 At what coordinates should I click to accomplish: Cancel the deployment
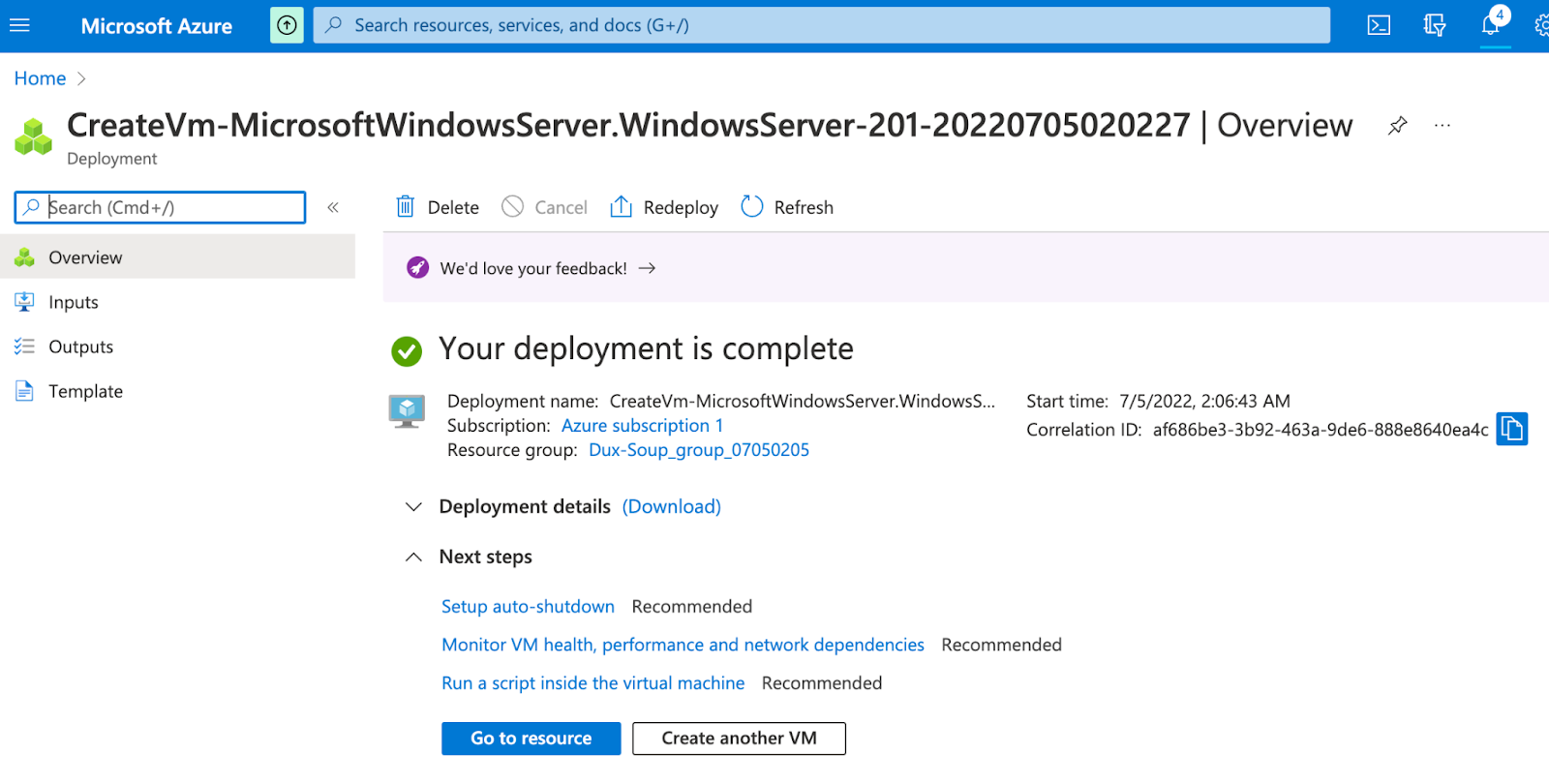point(544,207)
